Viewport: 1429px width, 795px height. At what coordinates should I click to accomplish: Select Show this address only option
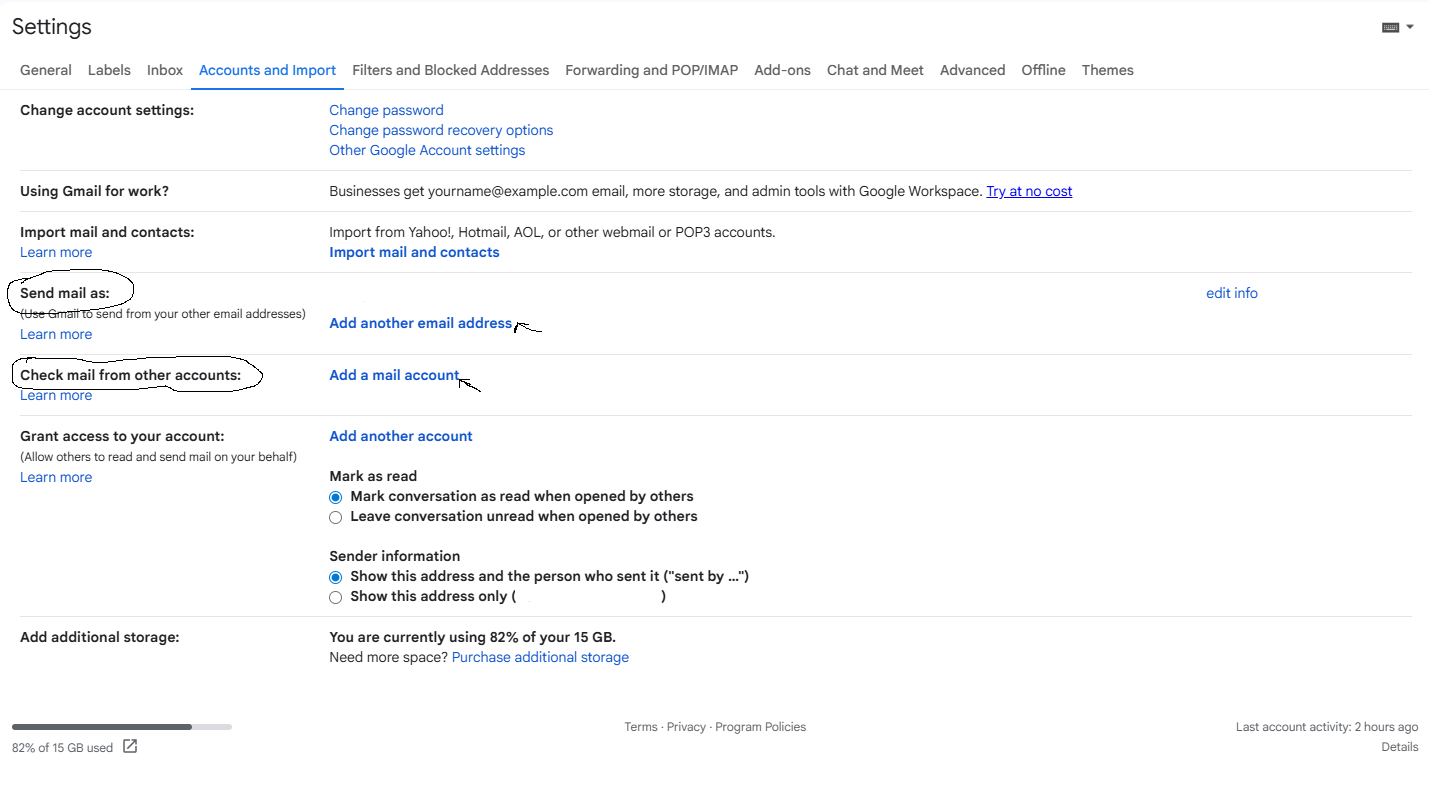pos(336,597)
